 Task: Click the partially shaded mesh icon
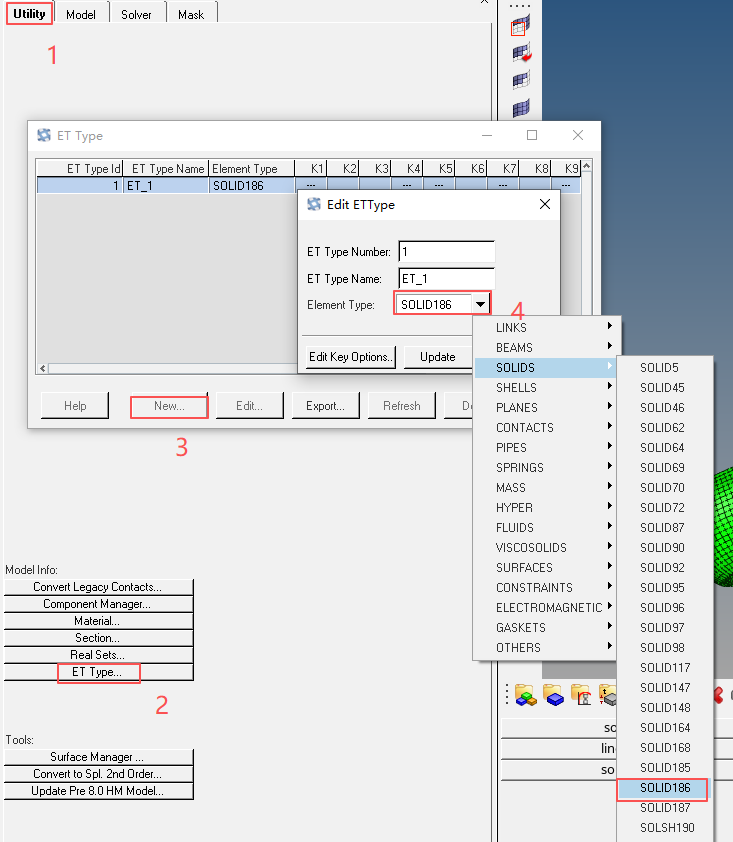pyautogui.click(x=521, y=81)
